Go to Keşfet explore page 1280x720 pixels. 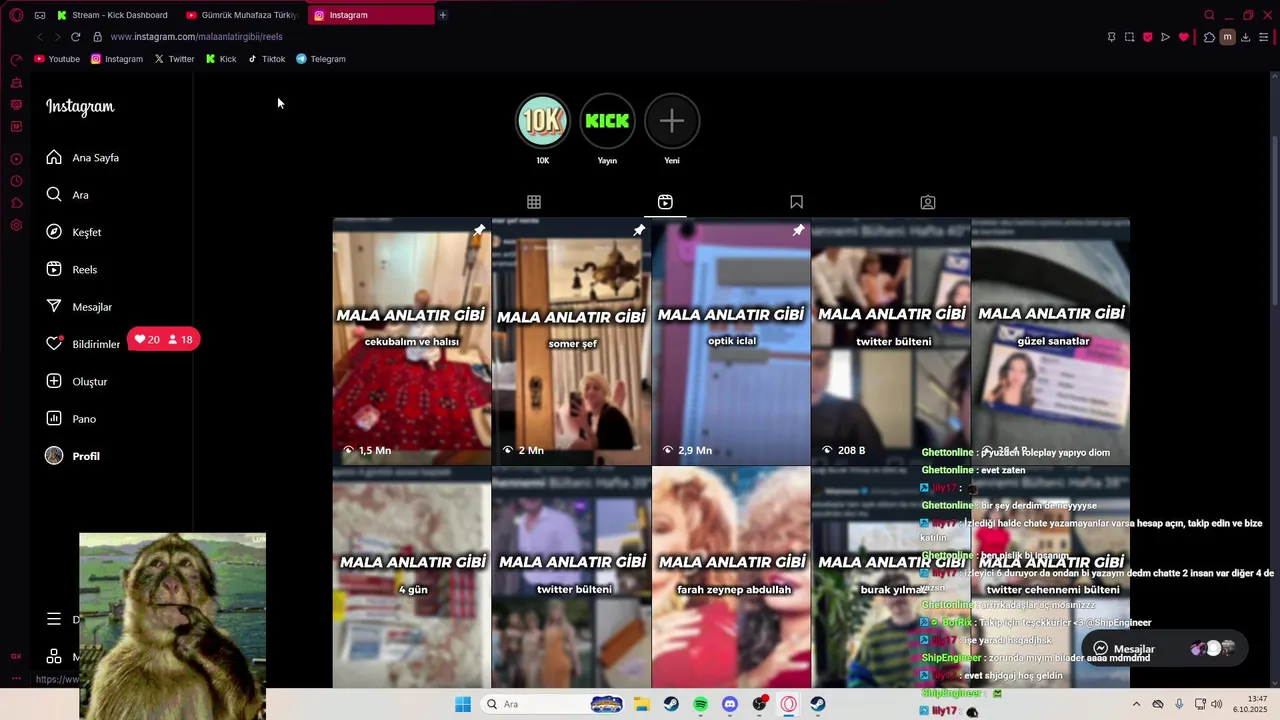74,232
